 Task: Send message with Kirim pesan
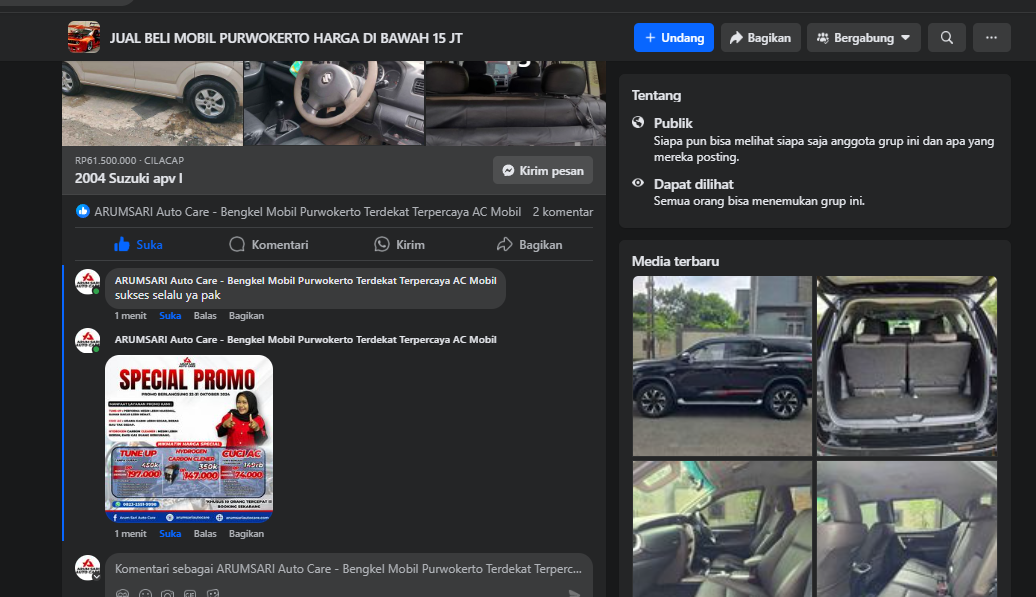point(542,170)
